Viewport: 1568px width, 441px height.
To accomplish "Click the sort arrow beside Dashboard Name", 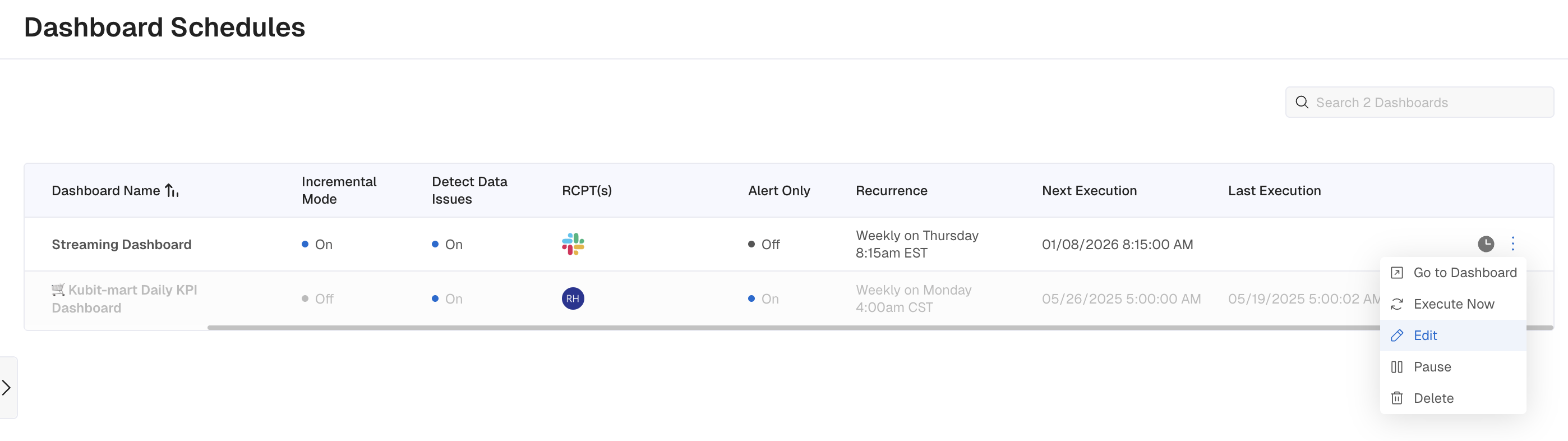I will pyautogui.click(x=172, y=191).
